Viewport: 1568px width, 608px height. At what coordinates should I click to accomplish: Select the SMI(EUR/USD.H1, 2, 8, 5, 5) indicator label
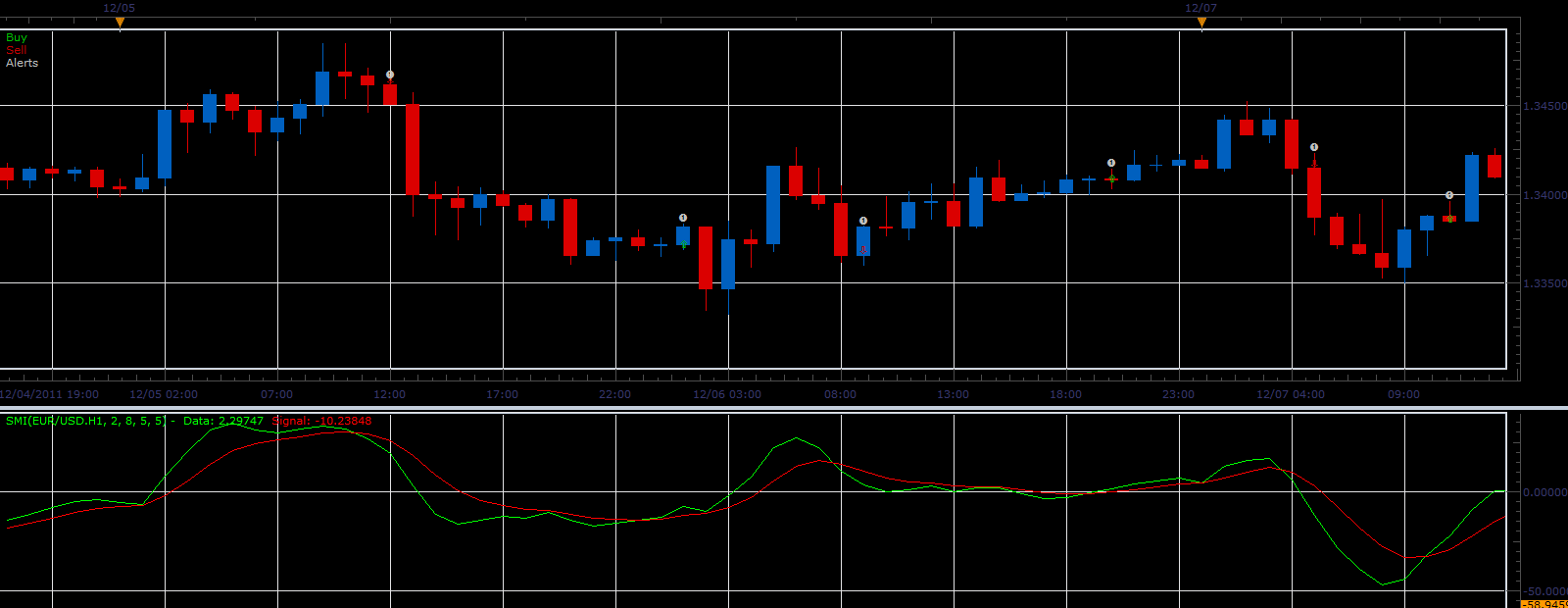[x=86, y=421]
